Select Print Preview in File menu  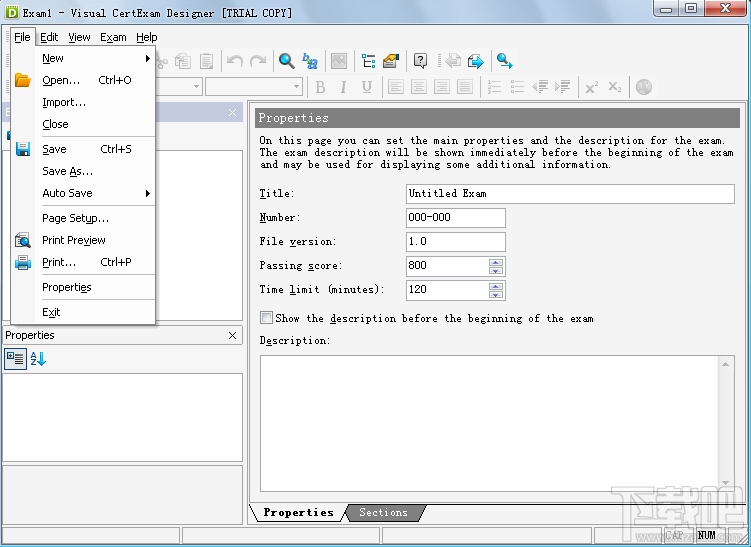tap(83, 240)
